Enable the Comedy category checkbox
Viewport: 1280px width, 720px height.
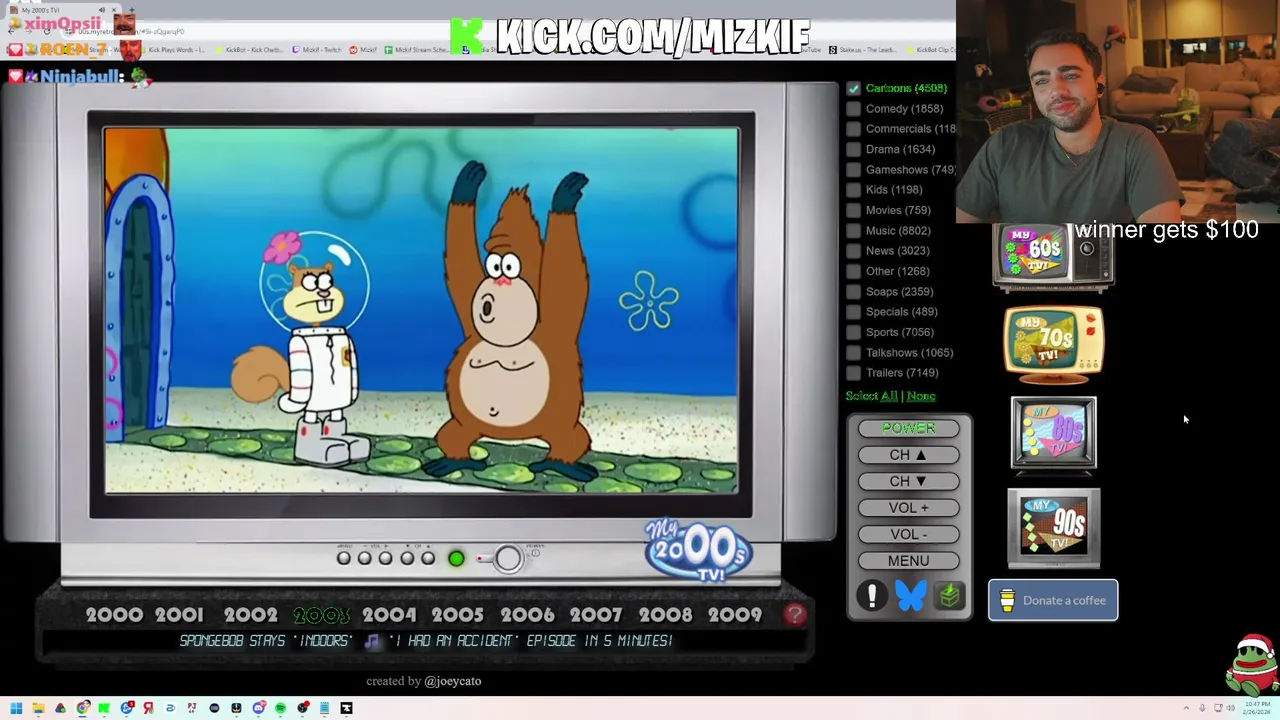coord(853,108)
